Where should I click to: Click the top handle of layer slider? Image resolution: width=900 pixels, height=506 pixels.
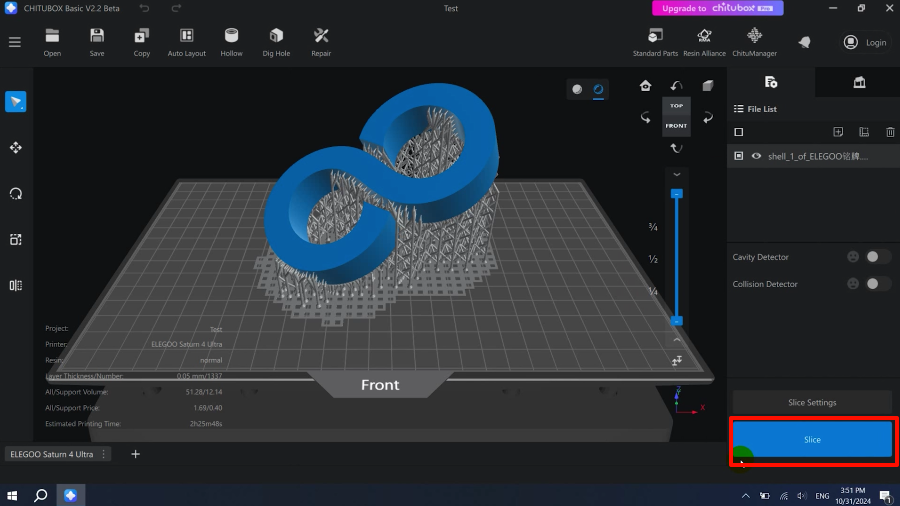[677, 193]
